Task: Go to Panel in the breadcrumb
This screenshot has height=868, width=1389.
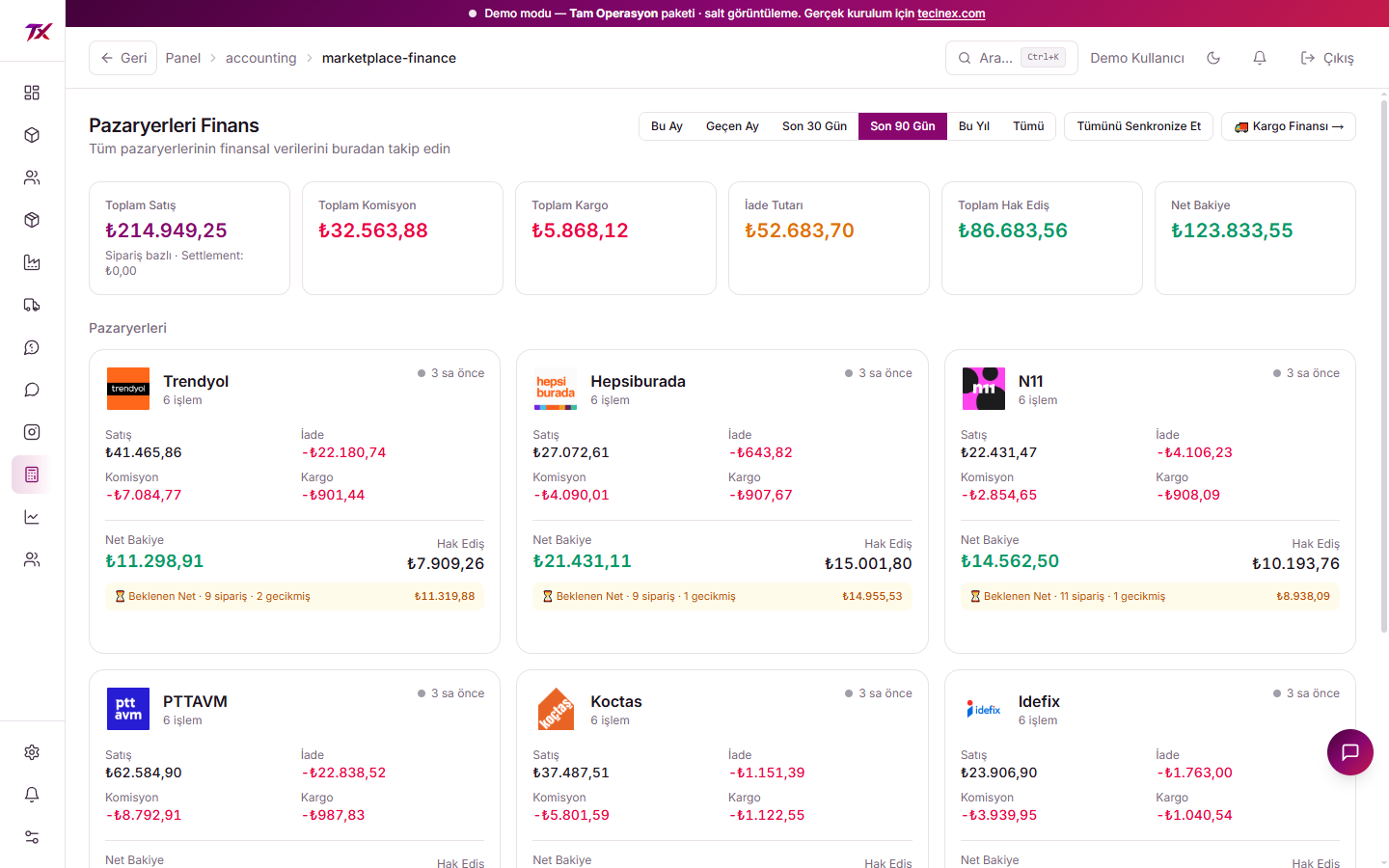Action: coord(183,58)
